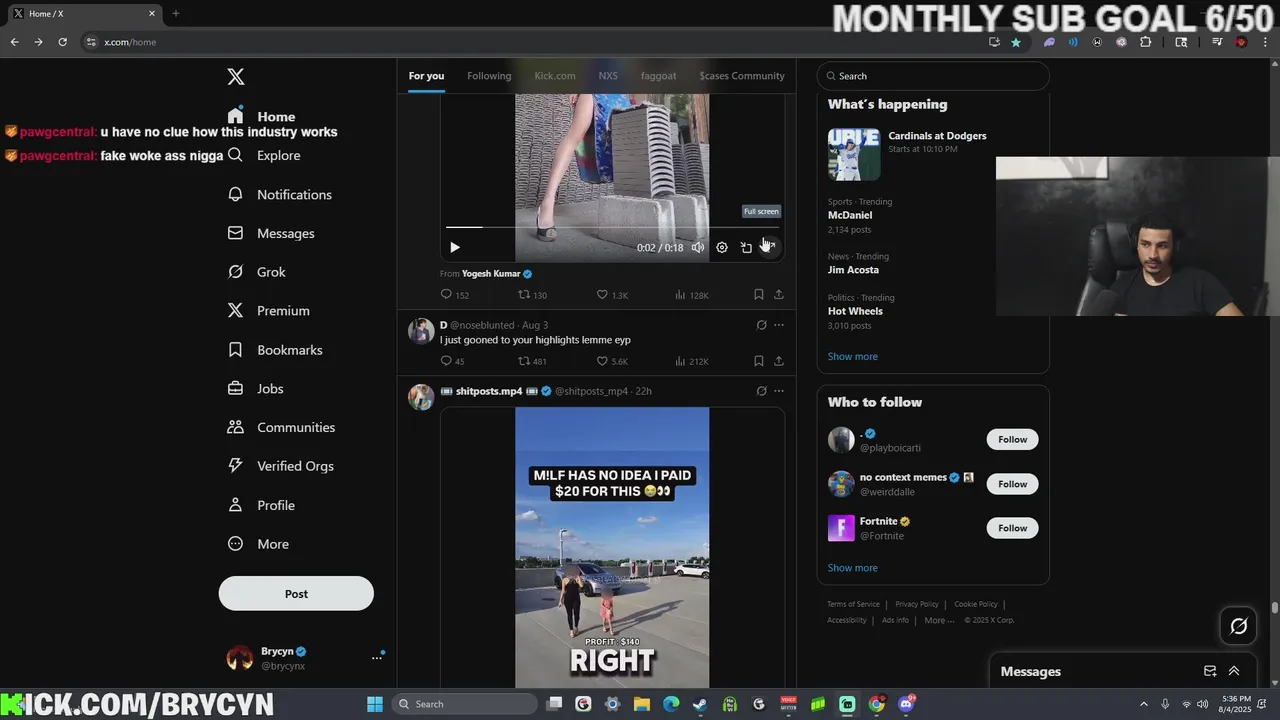This screenshot has height=720, width=1280.
Task: Switch to the $cases Community tab
Action: [x=742, y=76]
